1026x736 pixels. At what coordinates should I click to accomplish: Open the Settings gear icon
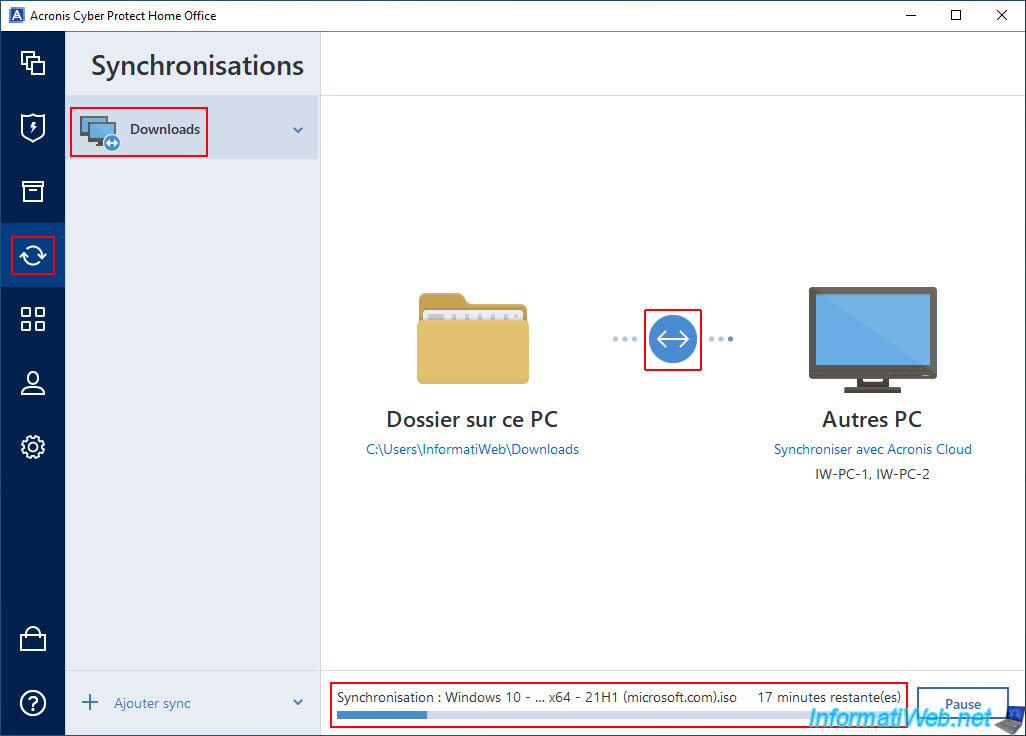point(33,447)
